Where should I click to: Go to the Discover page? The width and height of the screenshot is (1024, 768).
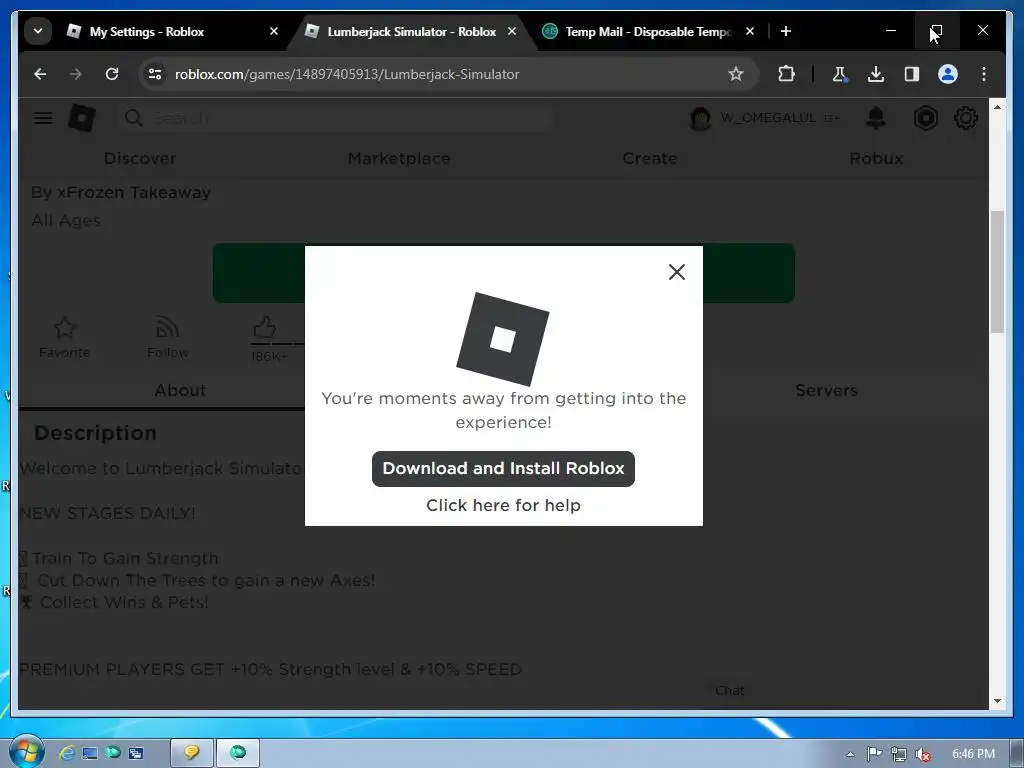pos(140,158)
